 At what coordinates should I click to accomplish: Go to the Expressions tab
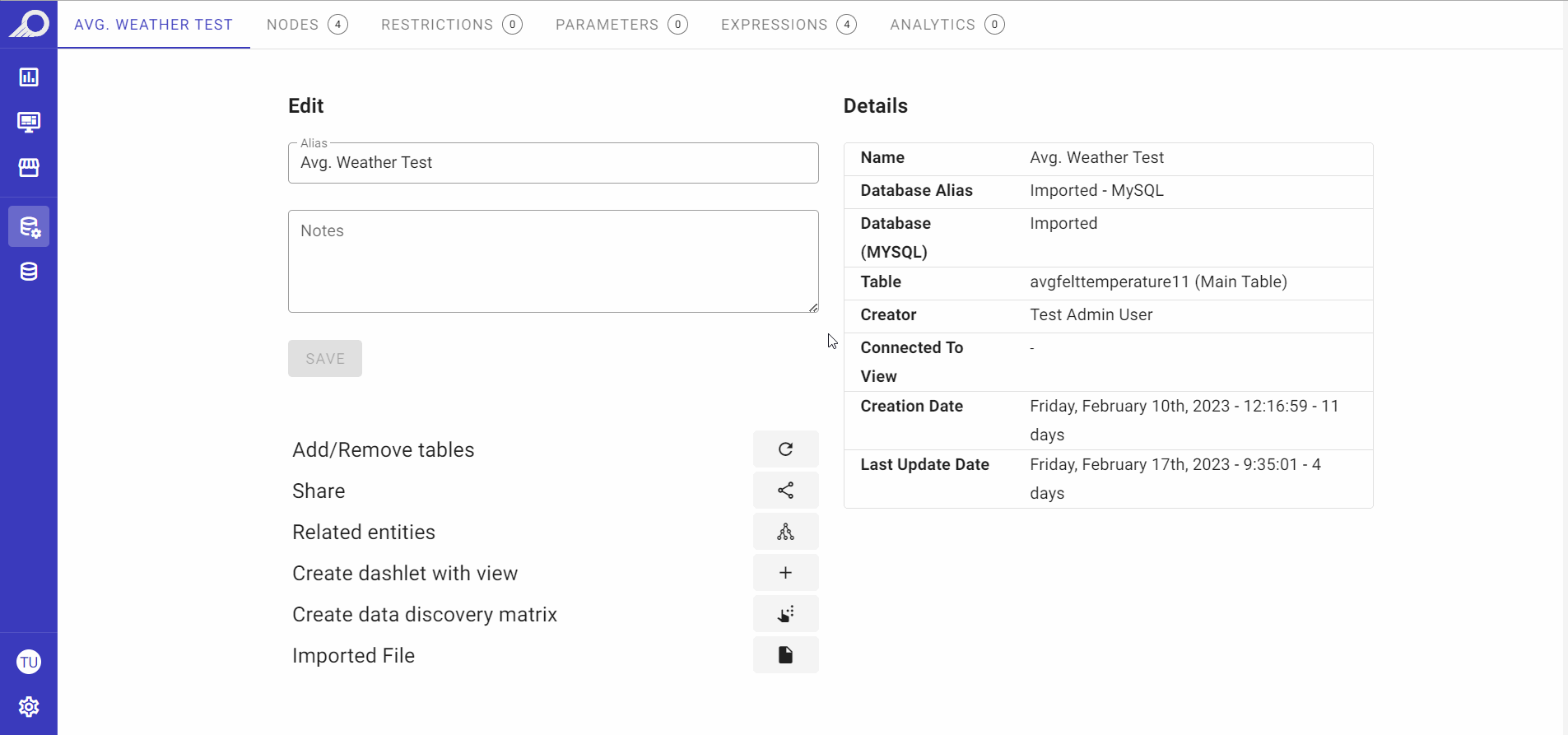coord(789,25)
